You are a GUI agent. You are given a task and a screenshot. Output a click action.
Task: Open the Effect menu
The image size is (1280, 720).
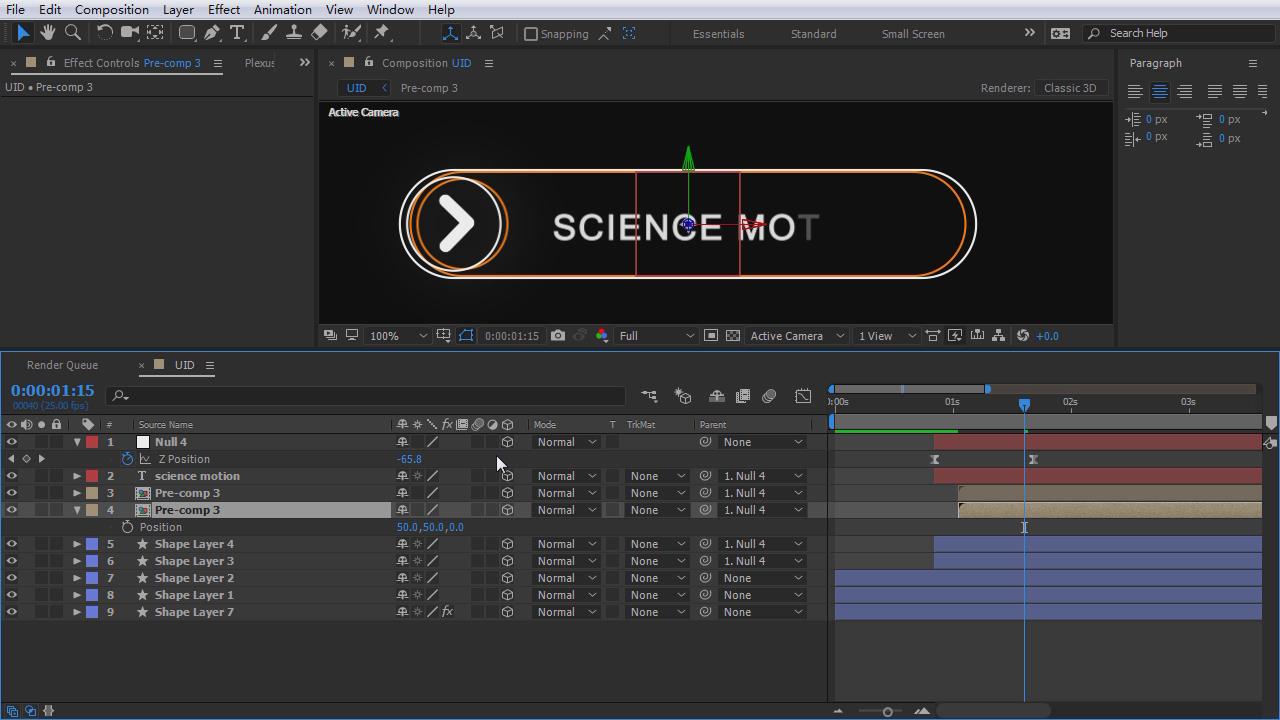click(224, 9)
